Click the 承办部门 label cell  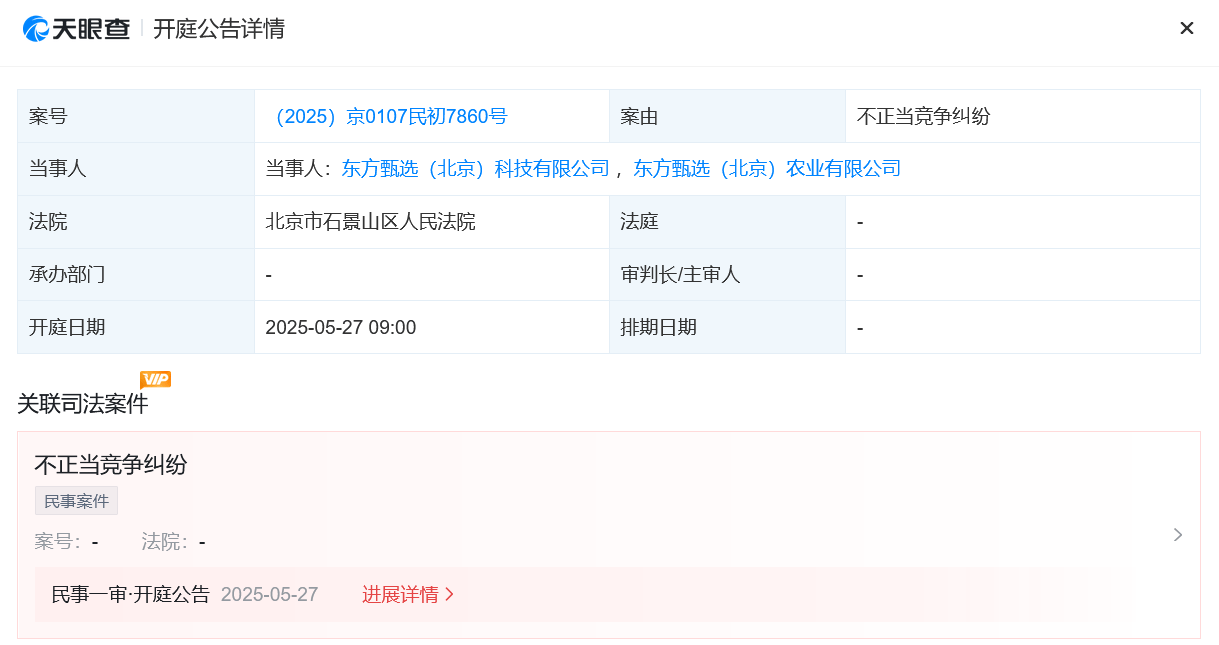pyautogui.click(x=136, y=275)
